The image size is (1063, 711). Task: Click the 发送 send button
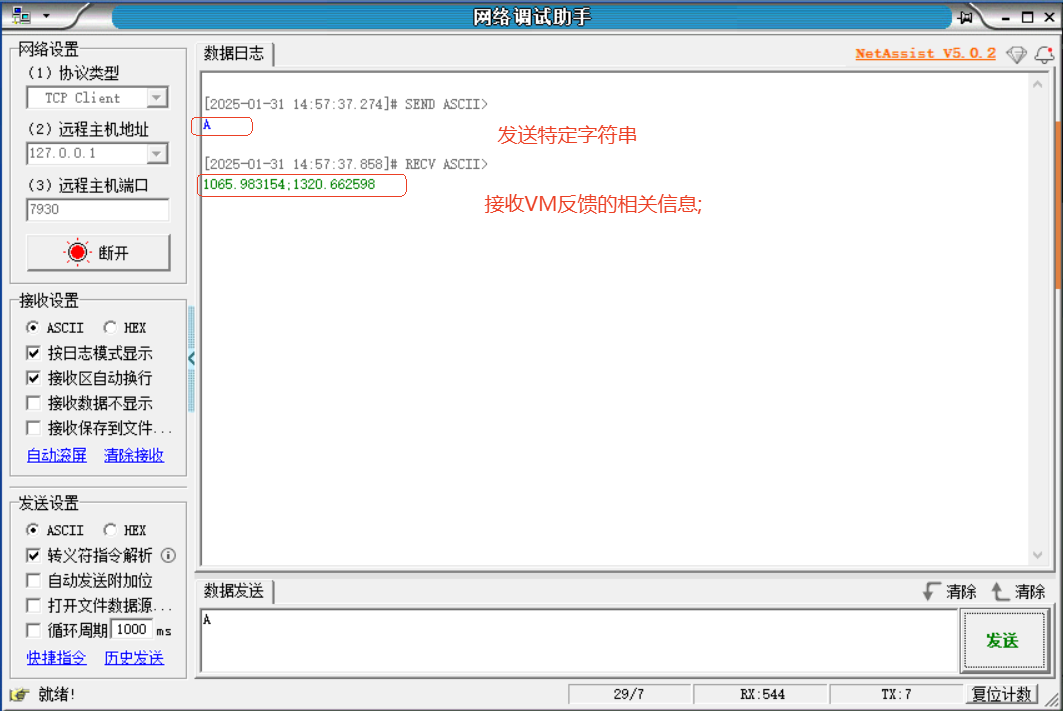tap(1003, 641)
